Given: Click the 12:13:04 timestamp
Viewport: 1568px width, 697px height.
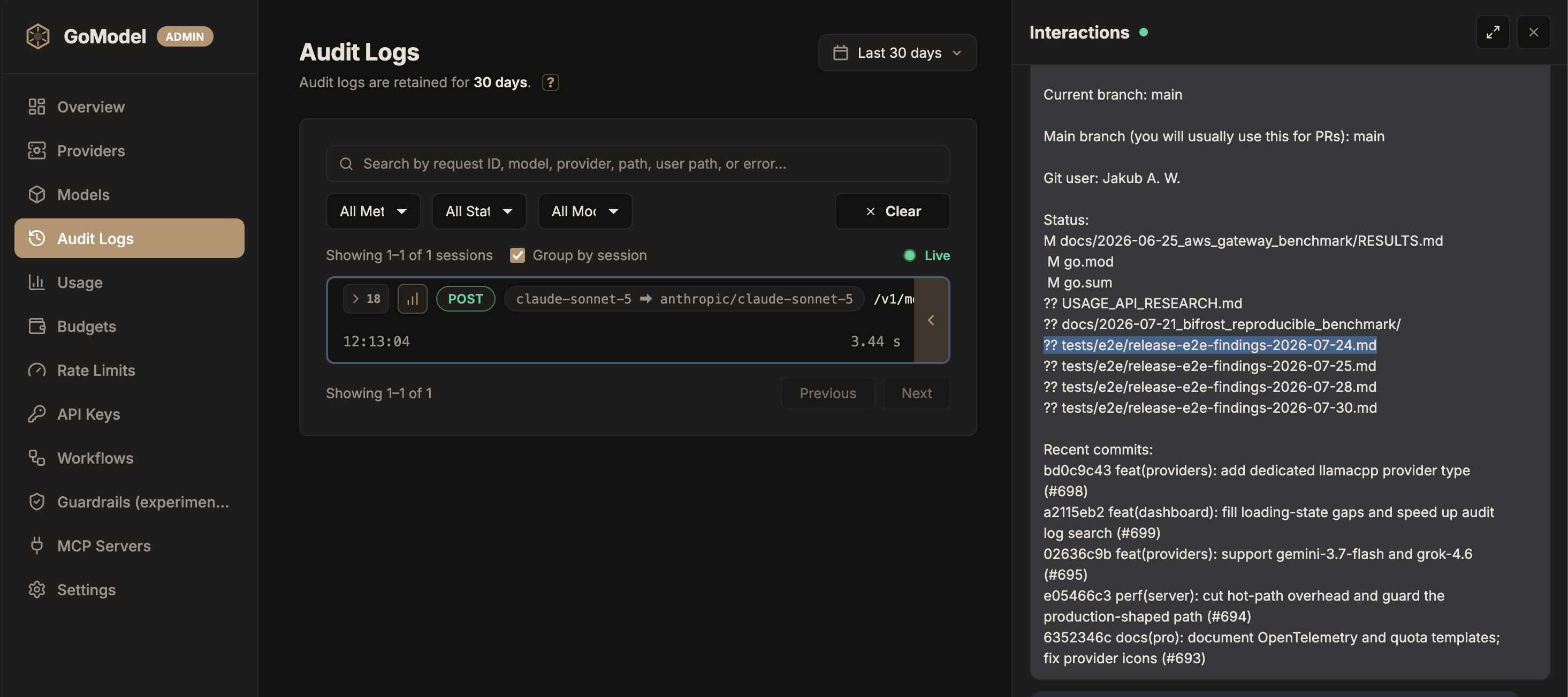Looking at the screenshot, I should click(376, 342).
